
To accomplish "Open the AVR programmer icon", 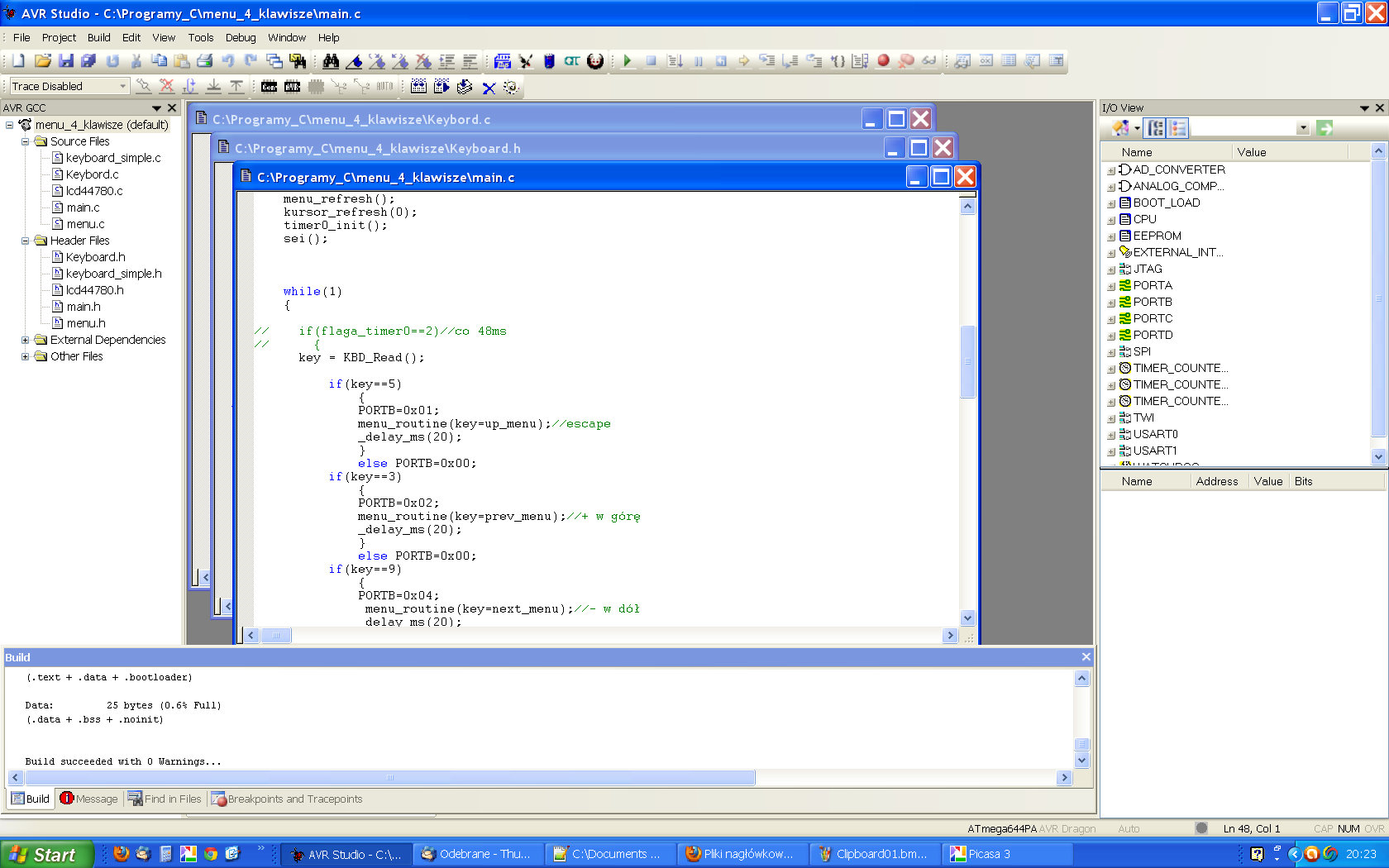I will (293, 86).
